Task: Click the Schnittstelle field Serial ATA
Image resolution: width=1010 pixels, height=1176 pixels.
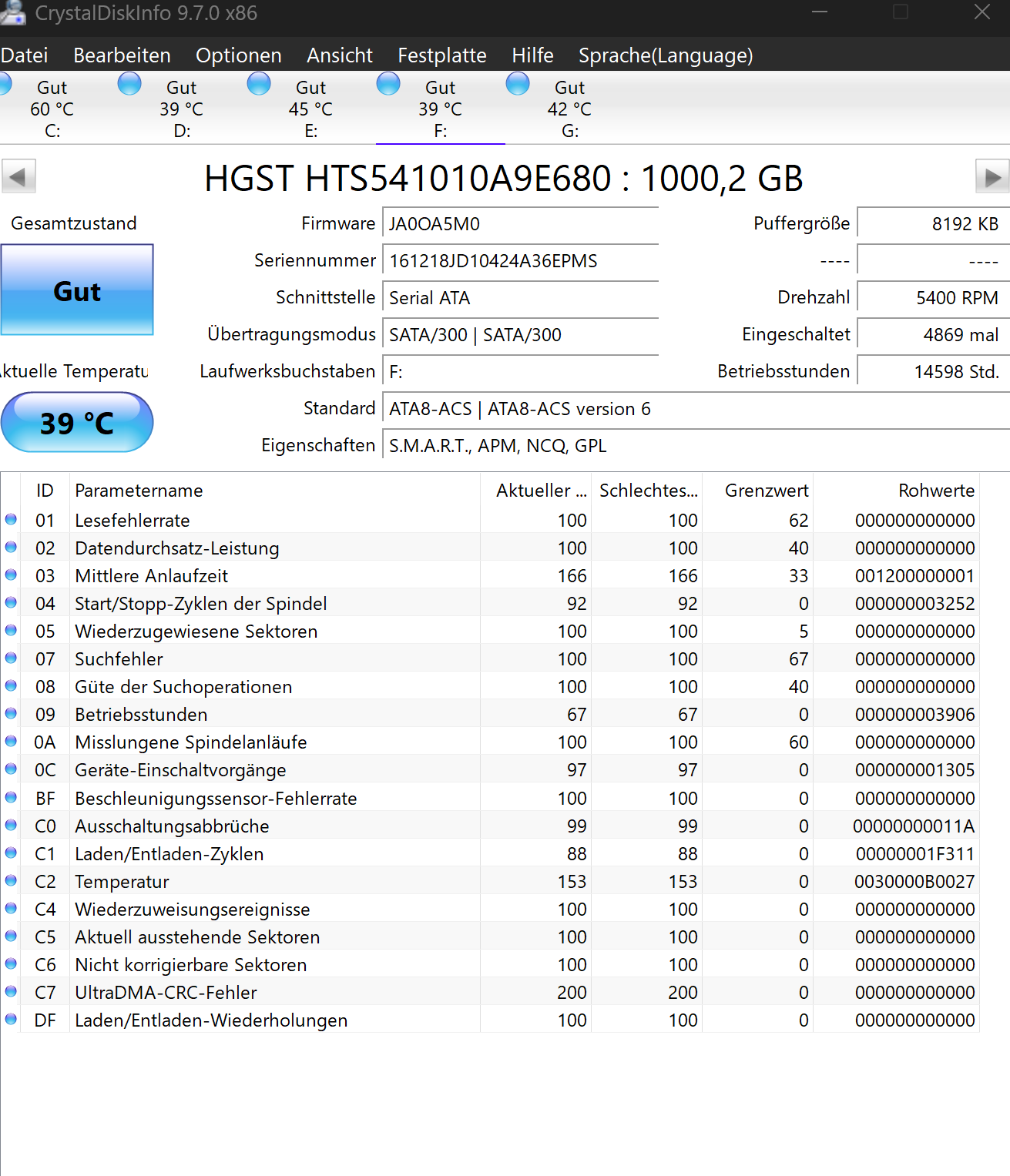Action: tap(520, 298)
